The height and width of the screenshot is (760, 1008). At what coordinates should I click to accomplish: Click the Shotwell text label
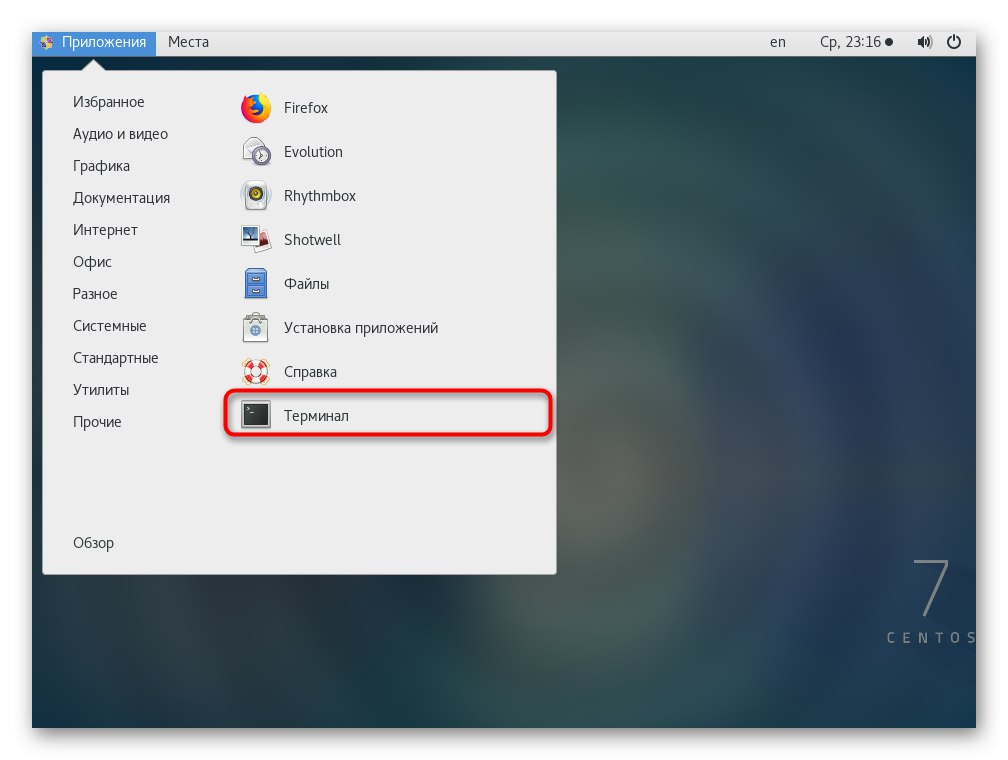(x=312, y=240)
